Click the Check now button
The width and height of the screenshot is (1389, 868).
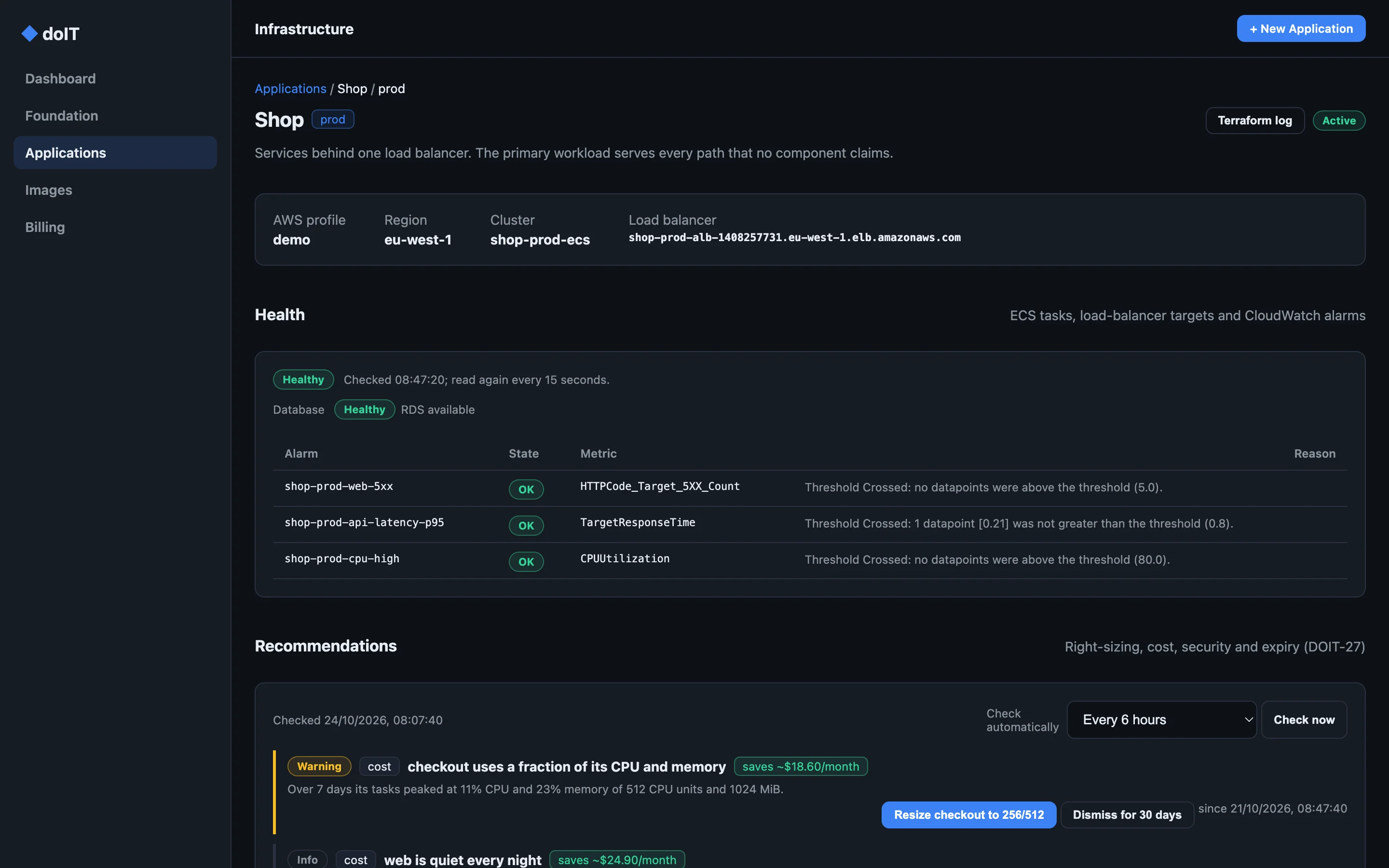(1304, 720)
